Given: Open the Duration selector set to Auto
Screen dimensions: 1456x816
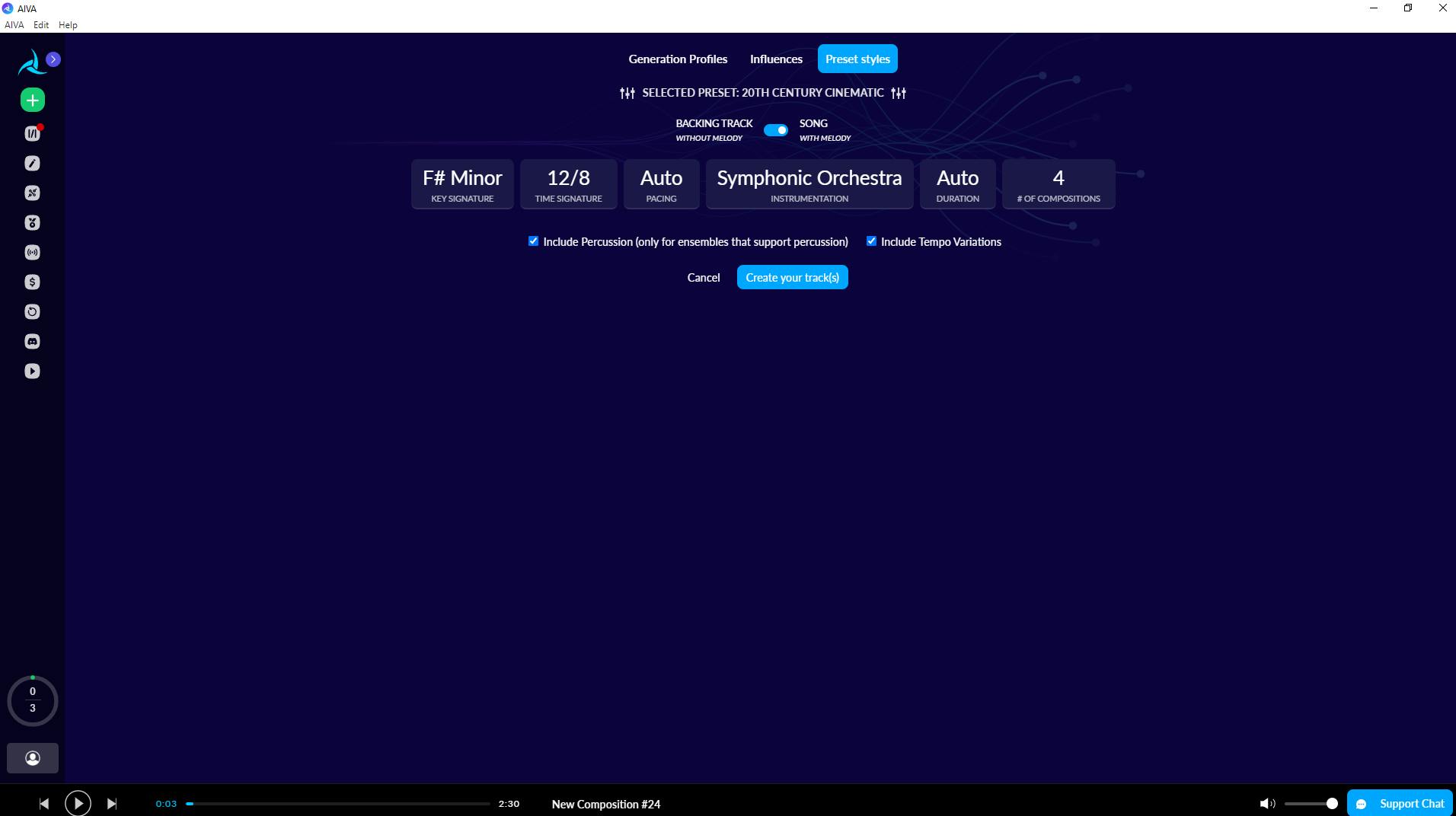Looking at the screenshot, I should tap(957, 183).
